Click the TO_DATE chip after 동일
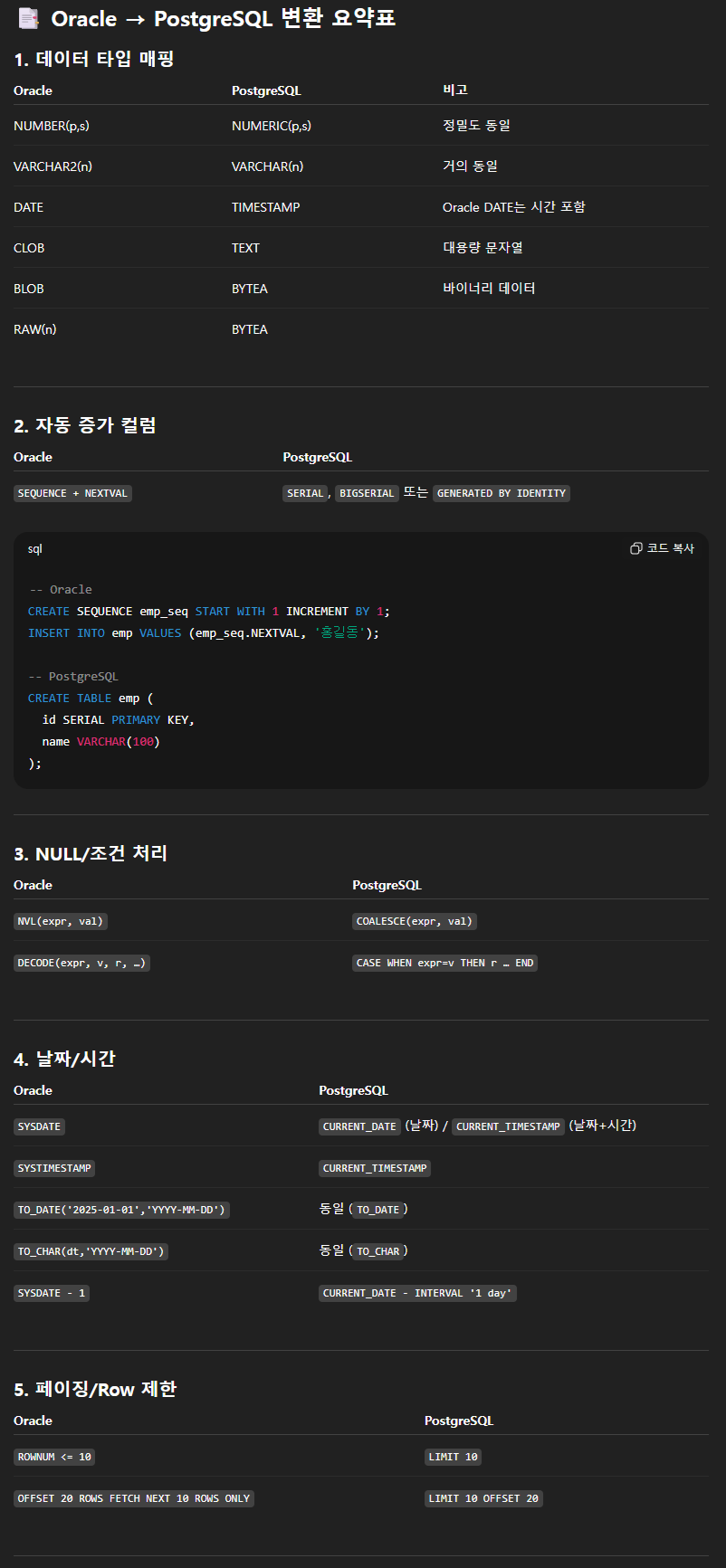Image resolution: width=726 pixels, height=1568 pixels. tap(378, 1210)
